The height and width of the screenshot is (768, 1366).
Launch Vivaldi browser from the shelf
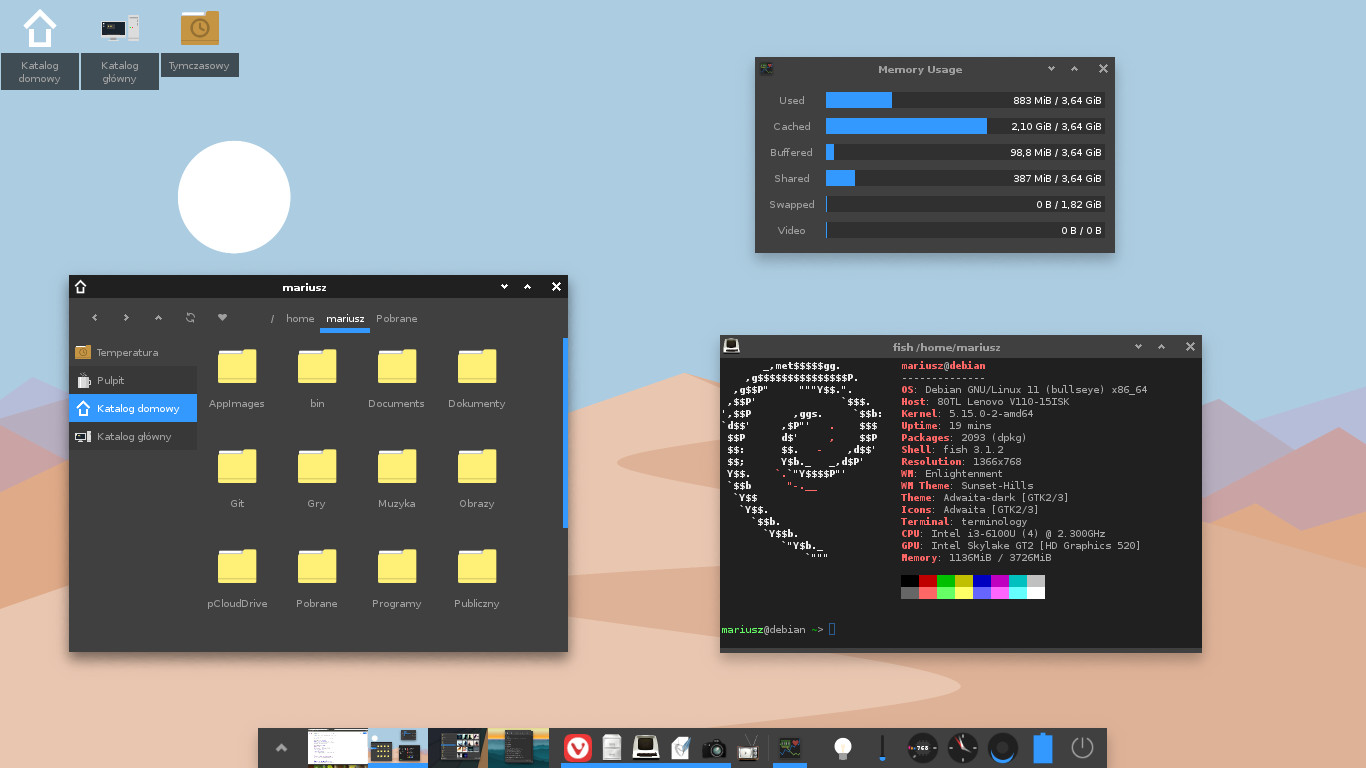pyautogui.click(x=578, y=748)
